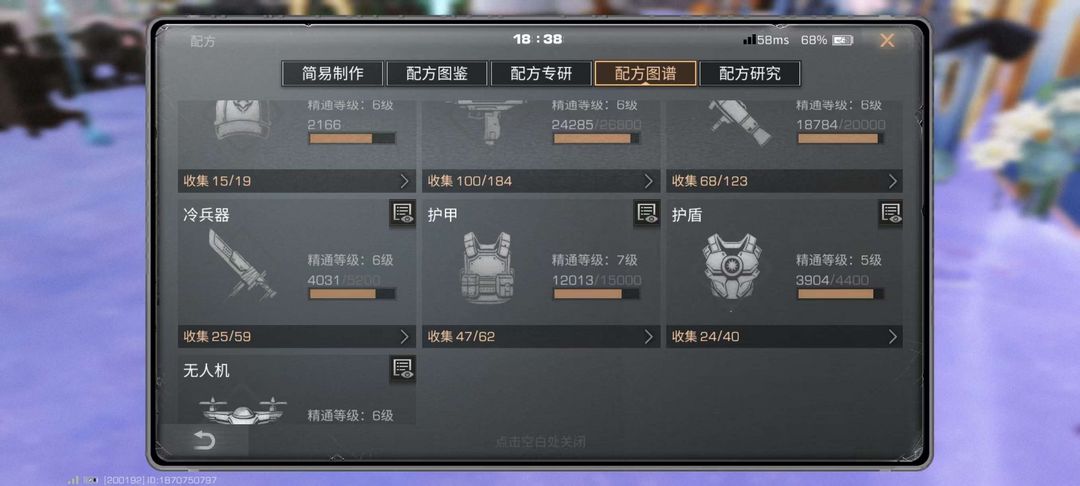Expand the 收集 100/184 row
Screen dimensions: 1080x486
coord(541,182)
